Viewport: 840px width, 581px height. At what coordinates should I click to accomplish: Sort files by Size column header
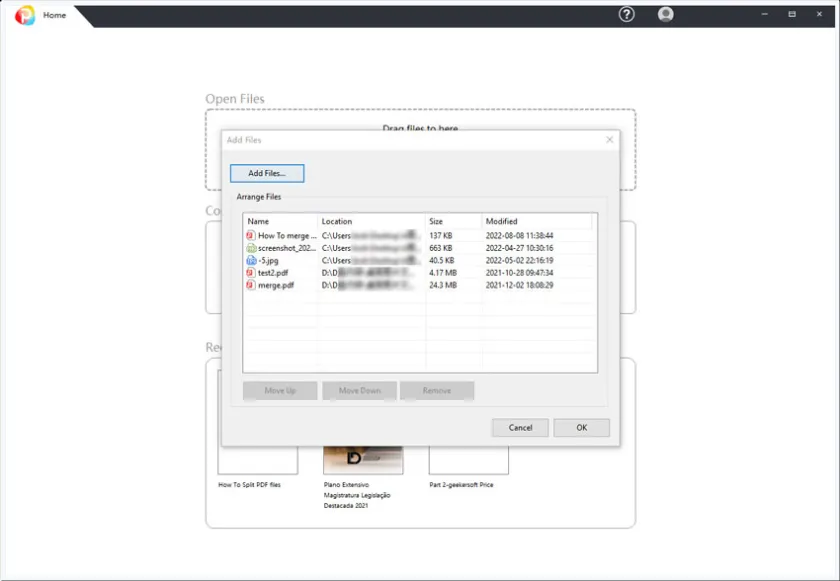click(x=452, y=221)
